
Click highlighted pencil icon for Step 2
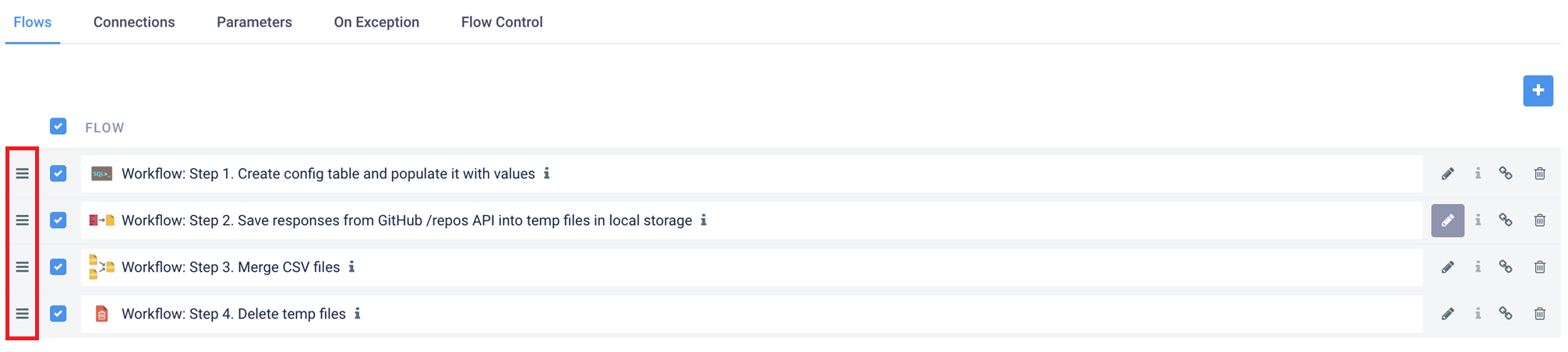click(x=1447, y=220)
